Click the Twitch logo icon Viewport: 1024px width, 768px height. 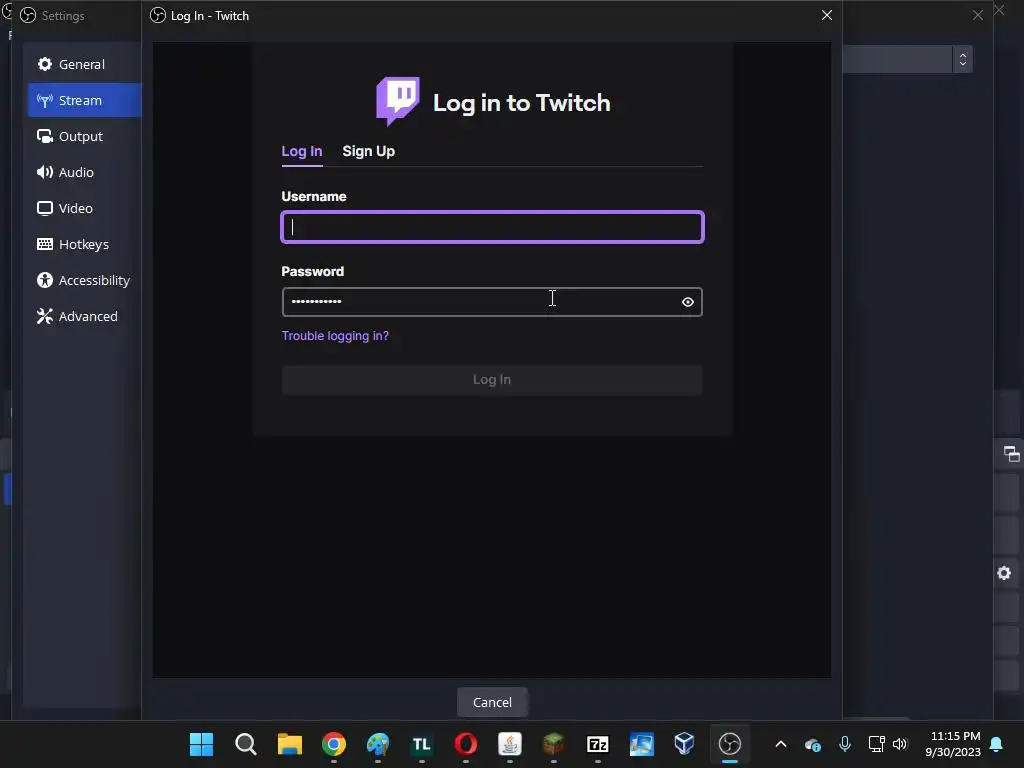398,101
